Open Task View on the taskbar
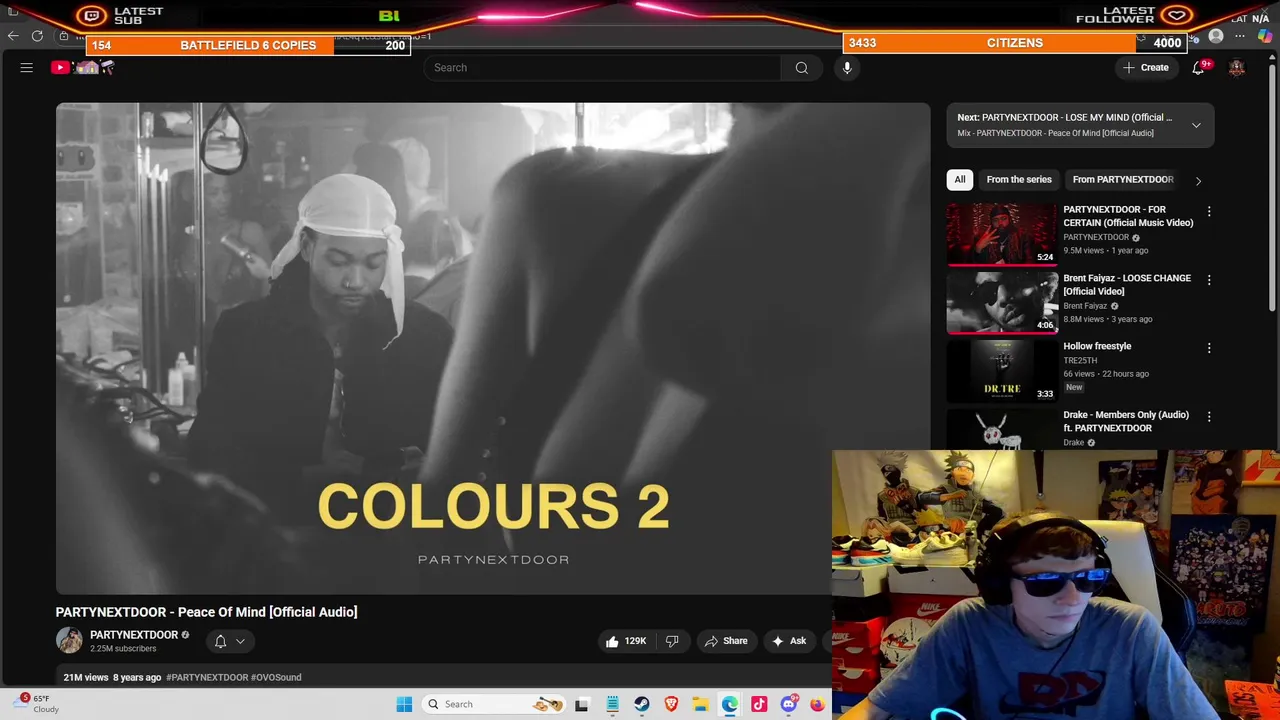This screenshot has height=720, width=1280. [582, 704]
